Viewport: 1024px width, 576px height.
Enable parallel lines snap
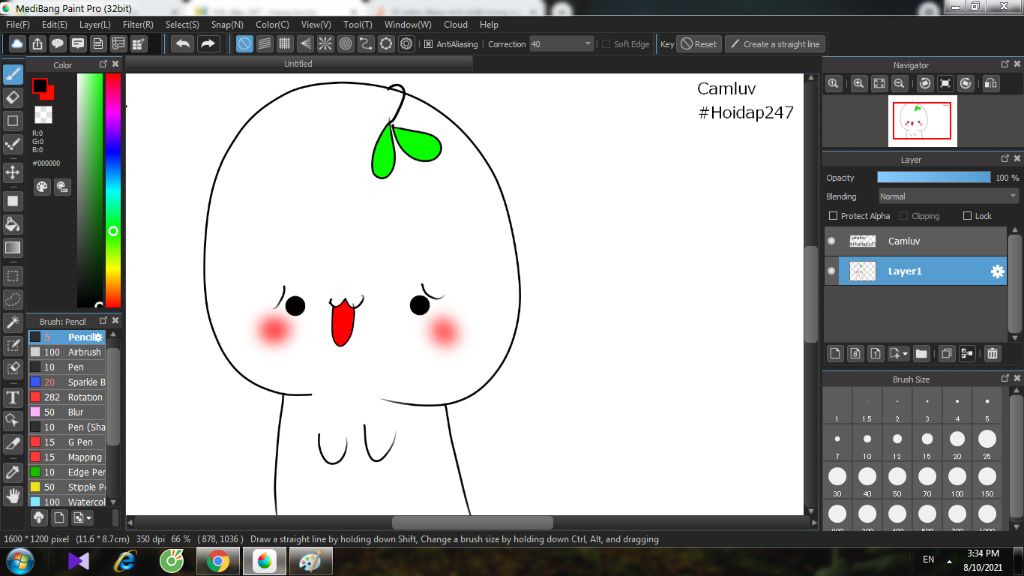pyautogui.click(x=264, y=44)
